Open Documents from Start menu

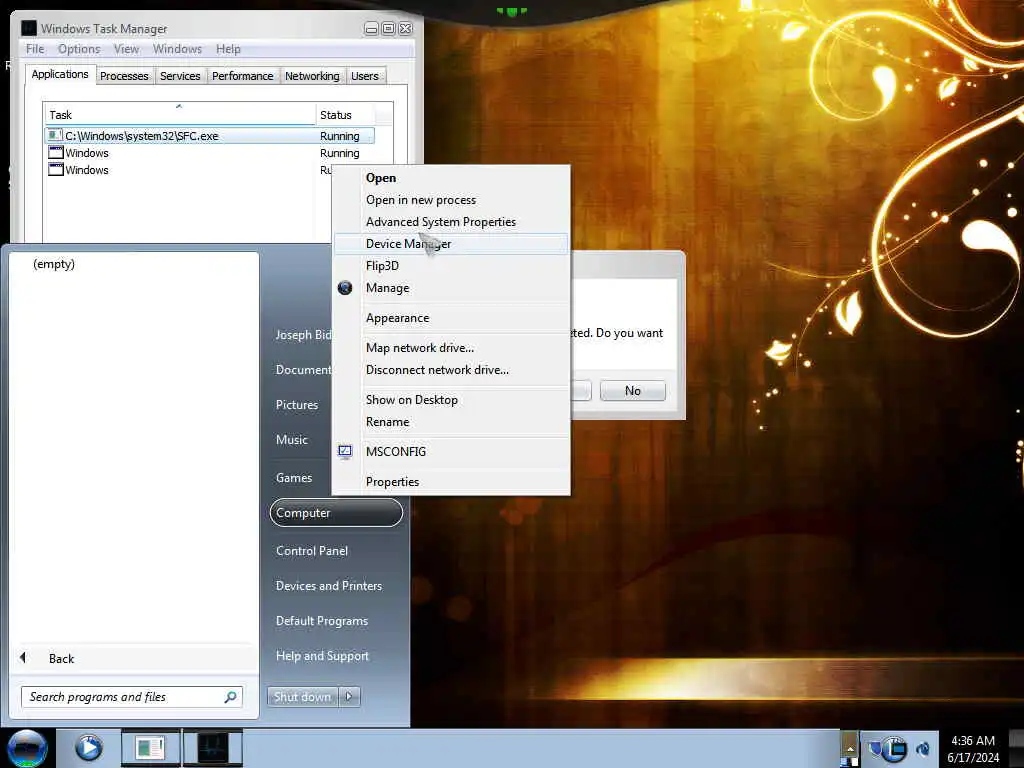point(303,370)
